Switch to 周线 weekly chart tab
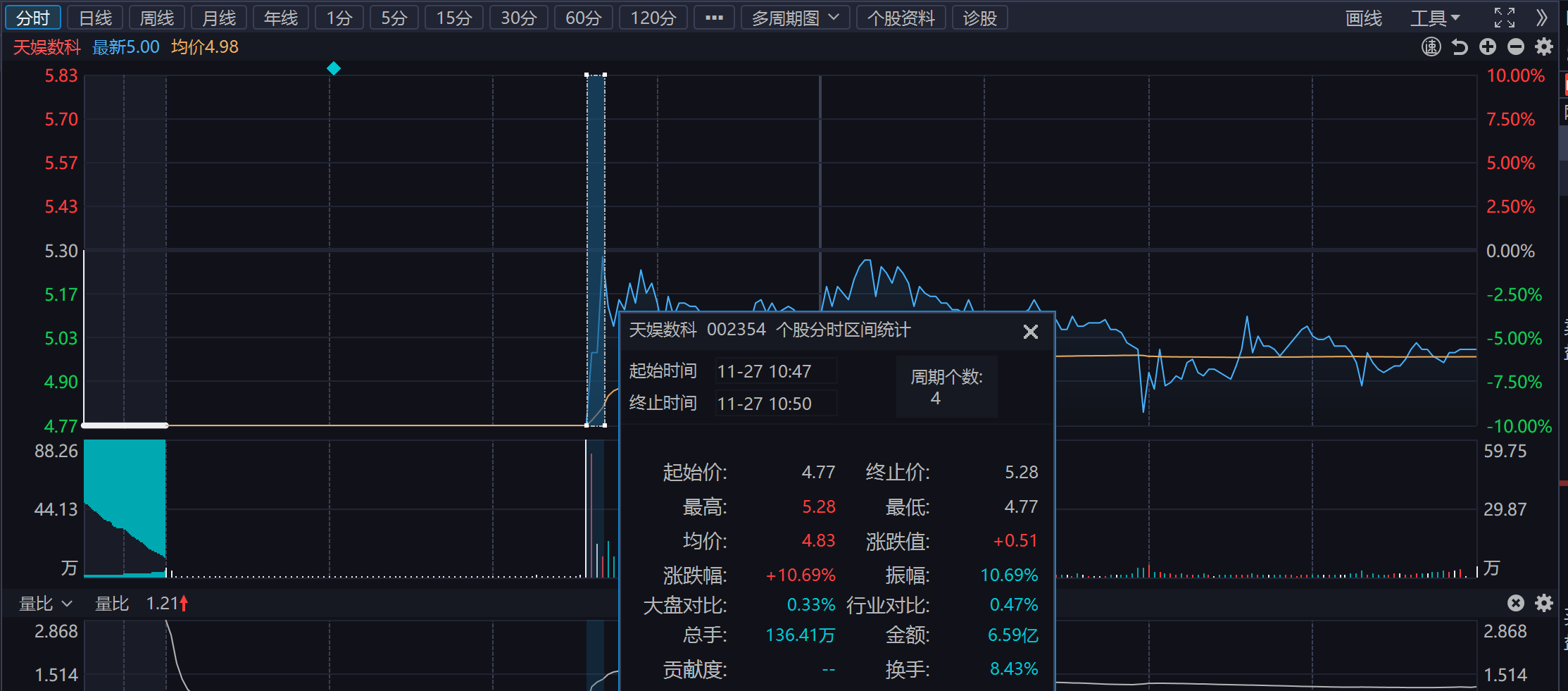1568x691 pixels. tap(156, 18)
